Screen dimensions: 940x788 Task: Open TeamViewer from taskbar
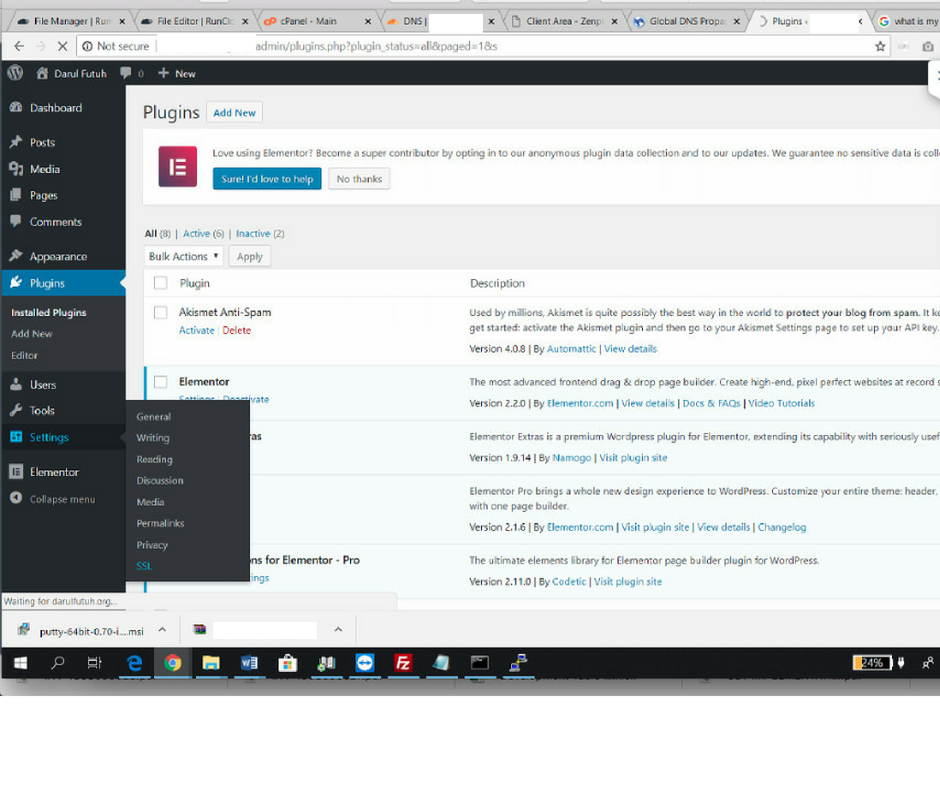[x=364, y=663]
